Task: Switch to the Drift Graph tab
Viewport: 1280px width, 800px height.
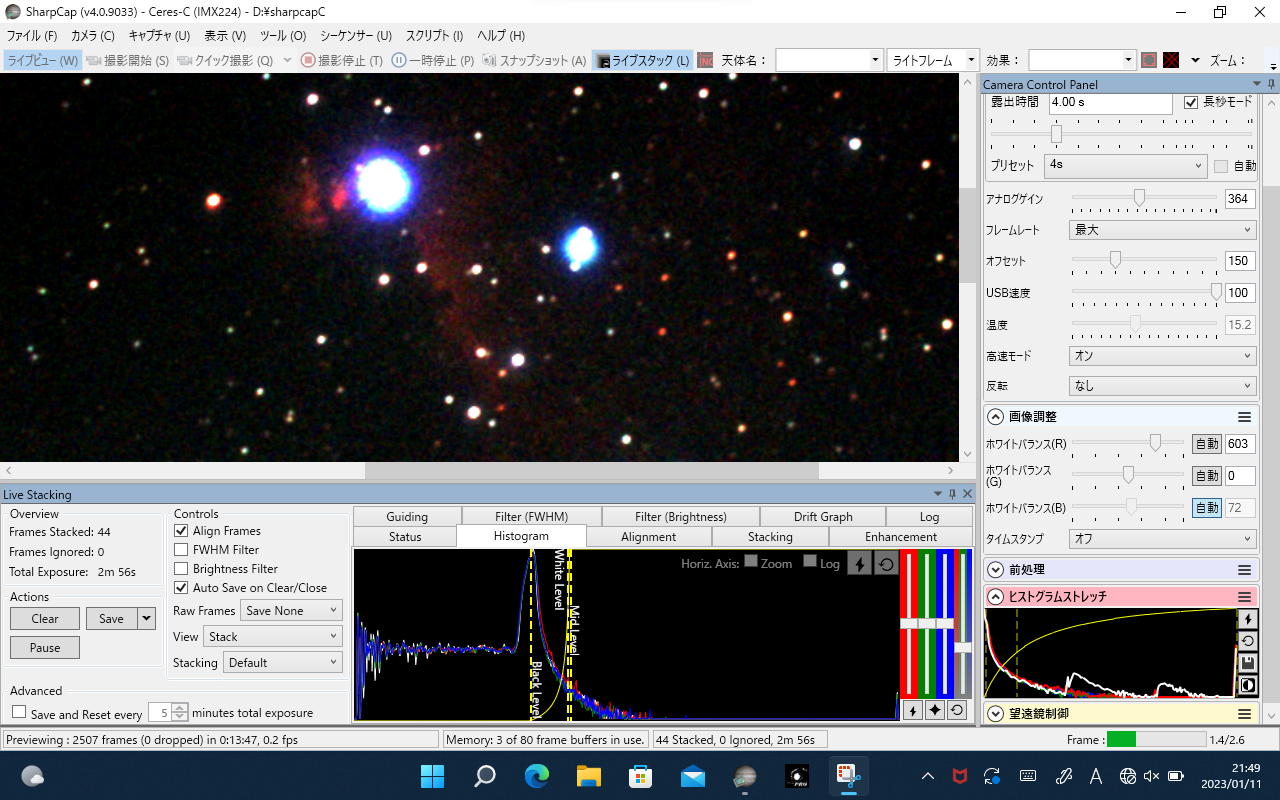Action: pos(823,517)
